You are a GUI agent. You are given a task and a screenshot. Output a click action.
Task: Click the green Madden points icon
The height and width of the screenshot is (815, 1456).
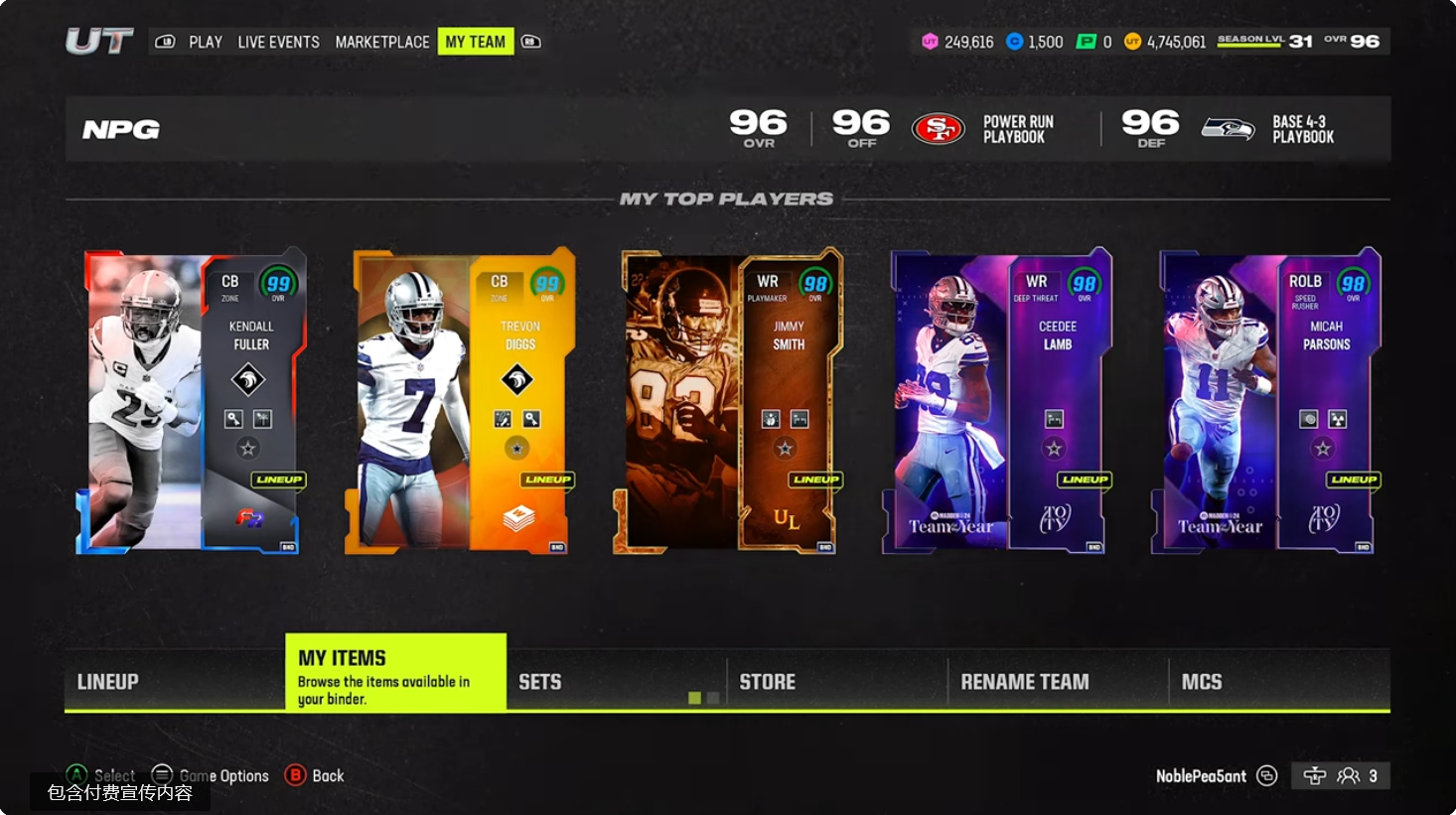(x=1087, y=42)
